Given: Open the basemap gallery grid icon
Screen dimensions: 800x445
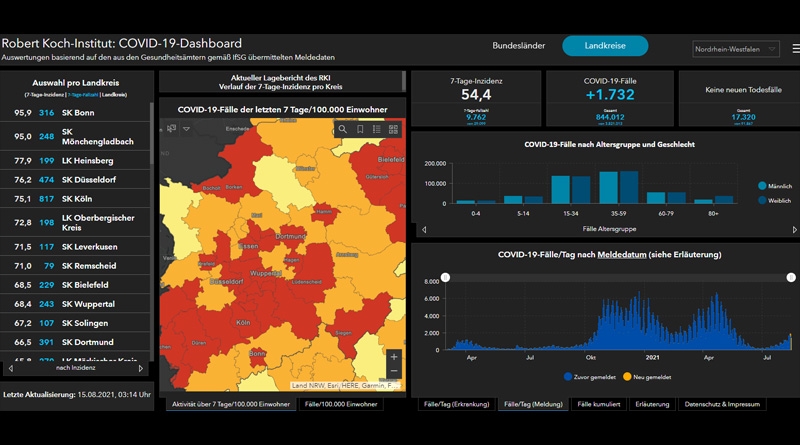Looking at the screenshot, I should click(x=393, y=129).
